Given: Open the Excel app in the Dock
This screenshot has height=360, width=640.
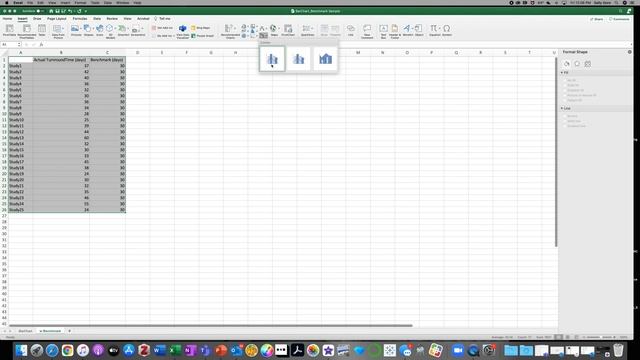Looking at the screenshot, I should click(175, 350).
